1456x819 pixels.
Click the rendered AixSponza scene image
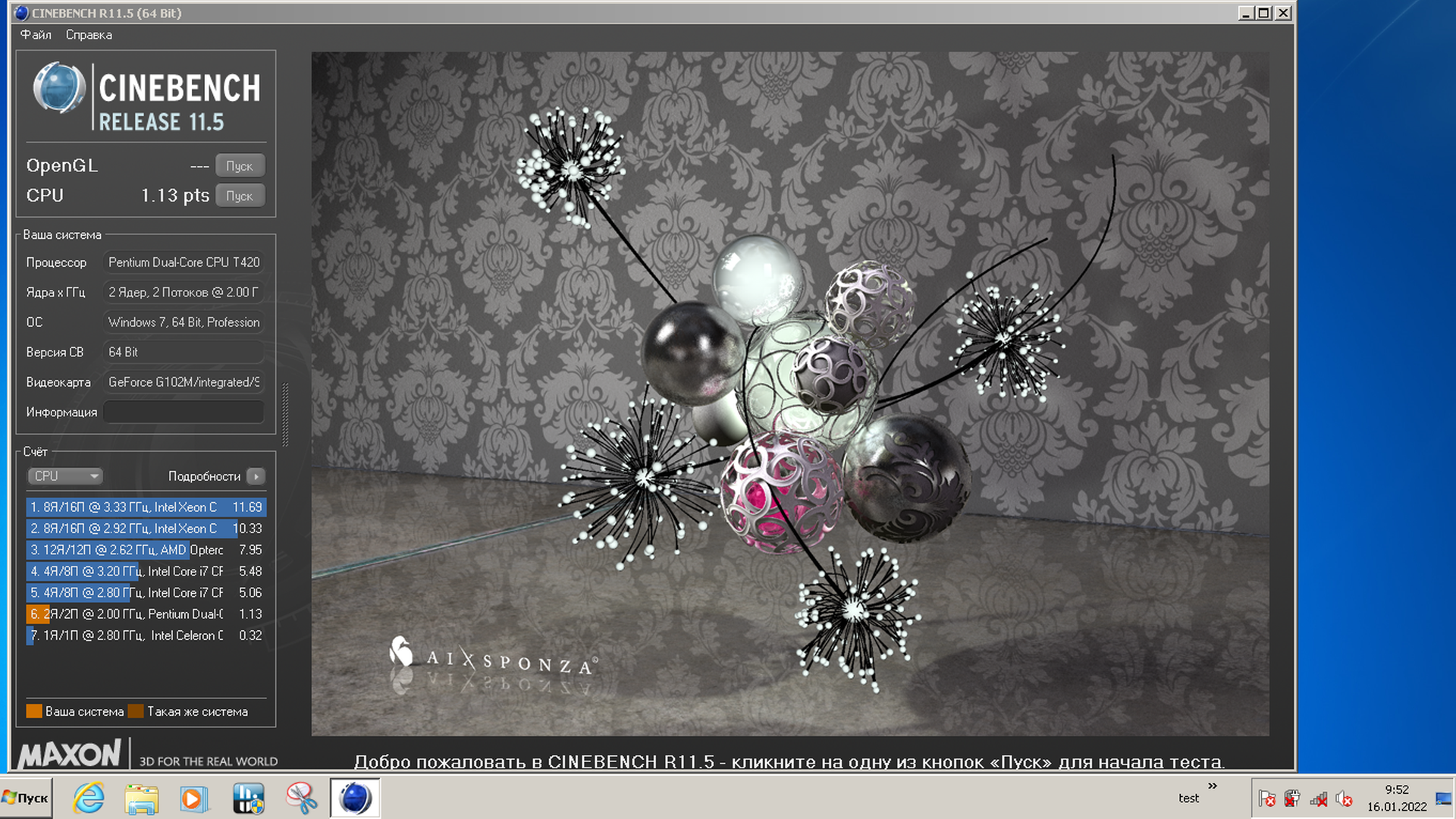(x=790, y=394)
